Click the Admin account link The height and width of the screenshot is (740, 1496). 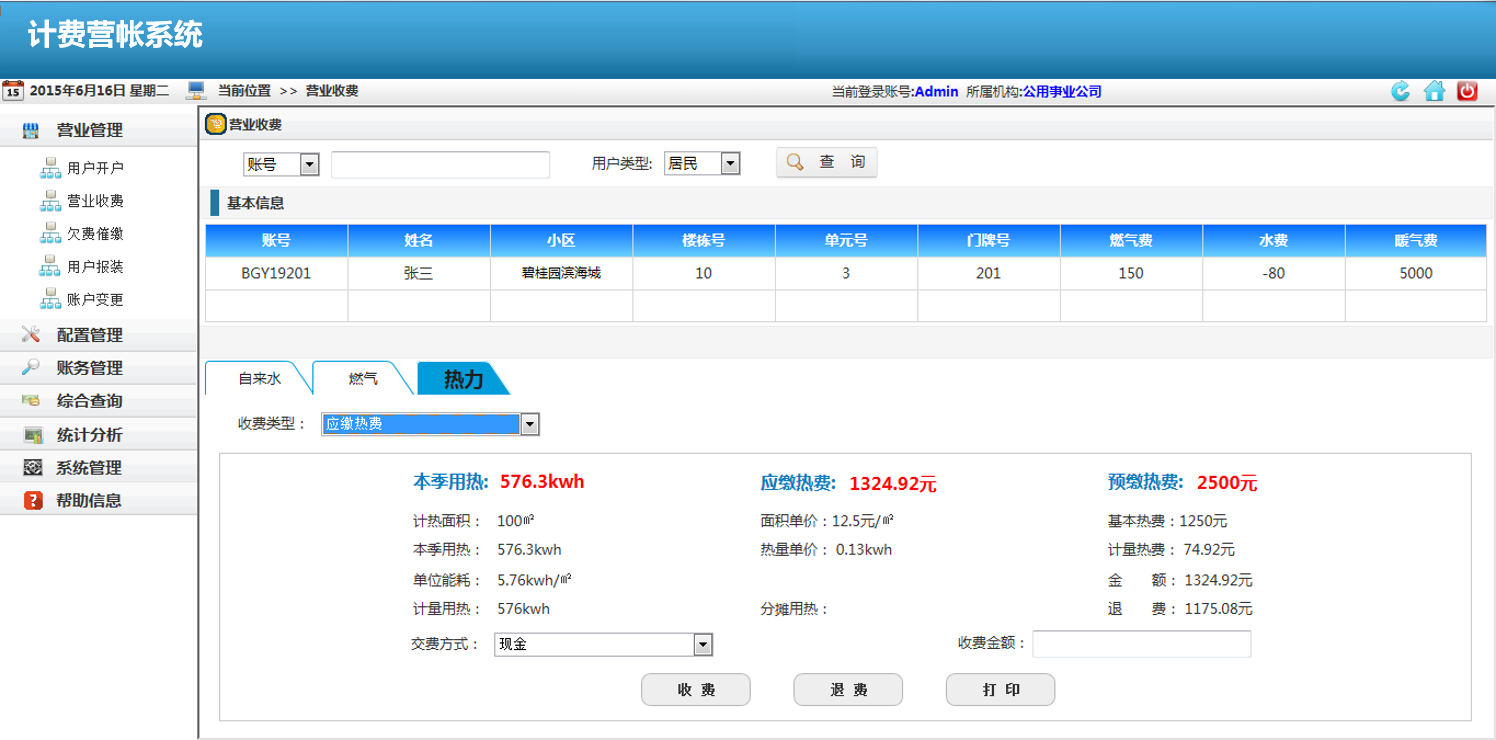937,91
